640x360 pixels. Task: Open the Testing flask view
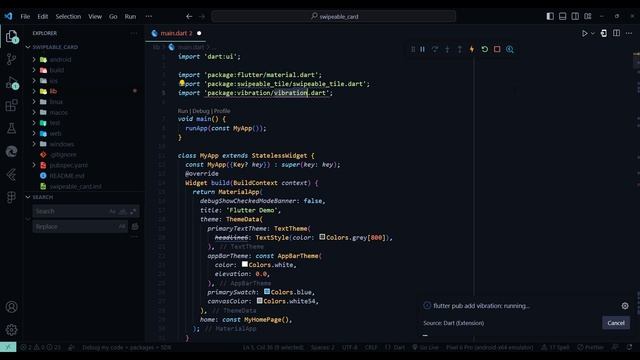coord(11,129)
